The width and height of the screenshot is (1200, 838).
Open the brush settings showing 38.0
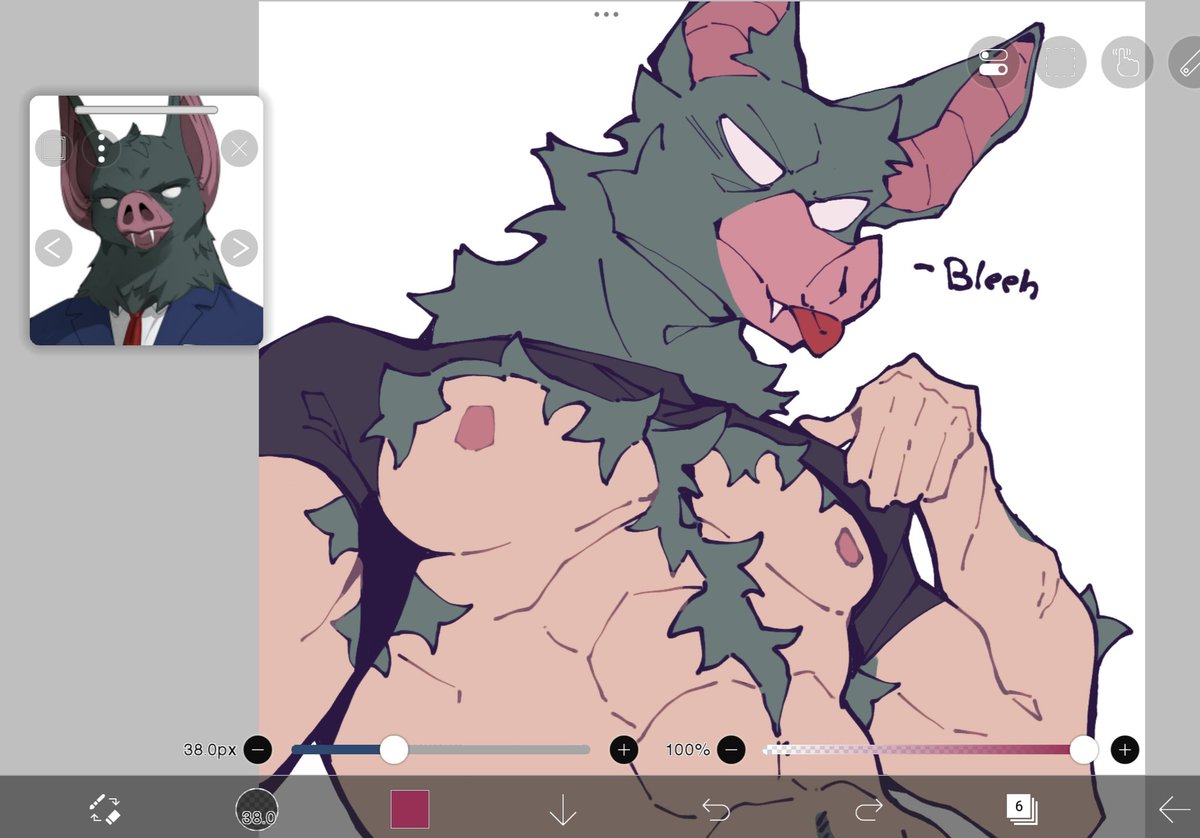pyautogui.click(x=257, y=809)
